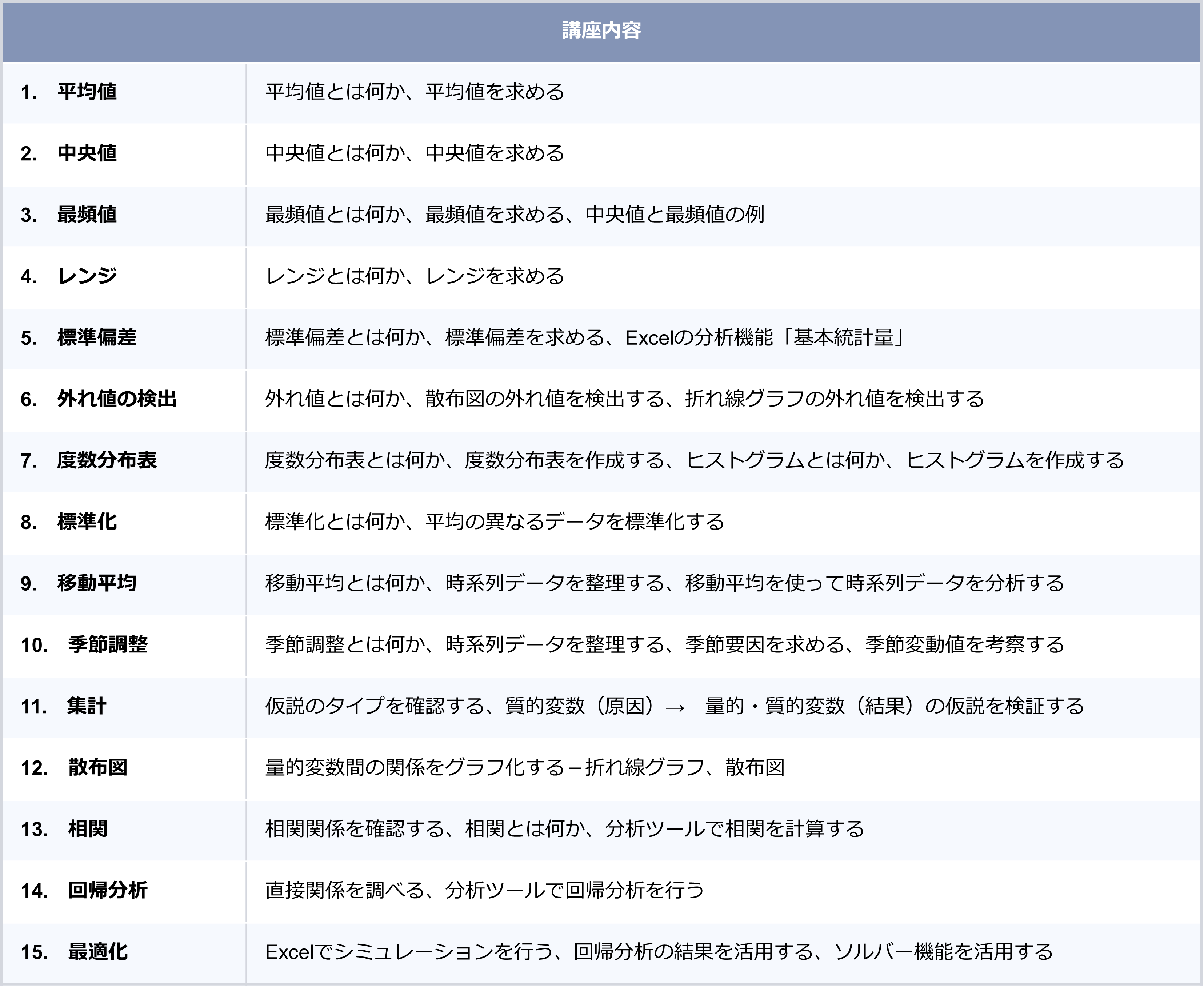Click the 12. 散布図 row label
This screenshot has width=1204, height=987.
coord(74,767)
